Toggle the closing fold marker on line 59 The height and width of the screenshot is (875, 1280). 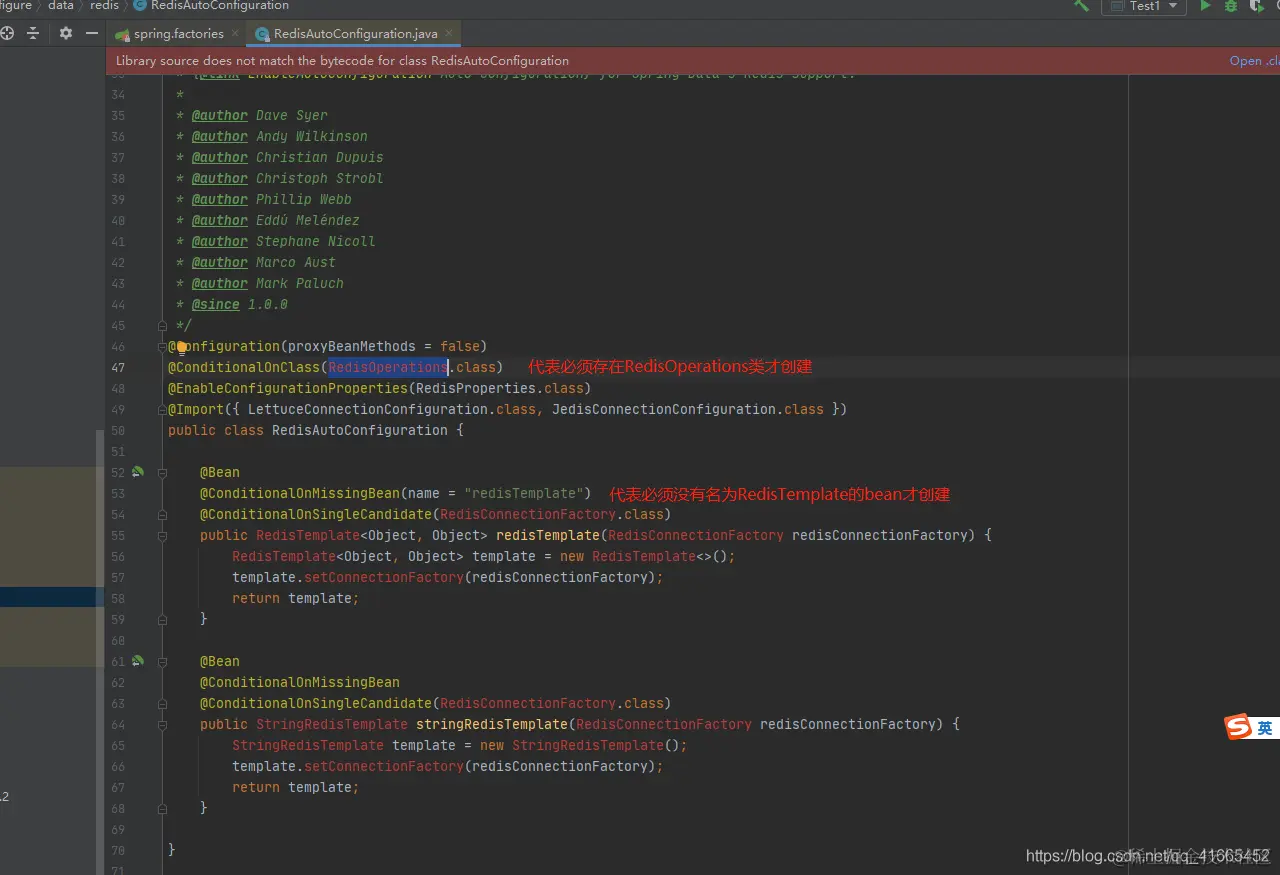tap(162, 620)
